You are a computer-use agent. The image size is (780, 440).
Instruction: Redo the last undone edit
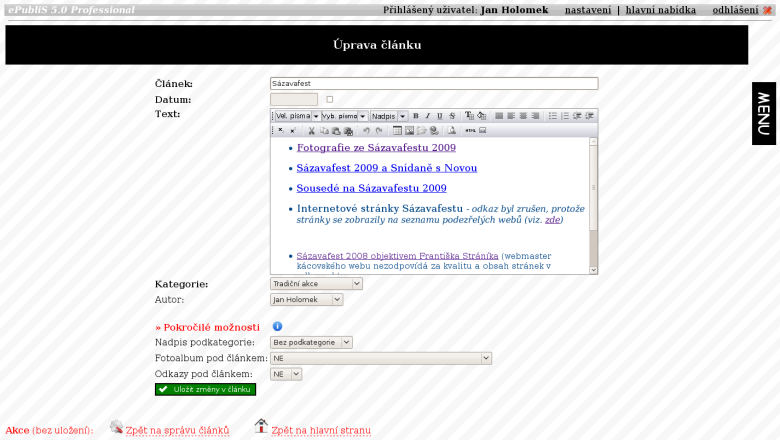379,130
